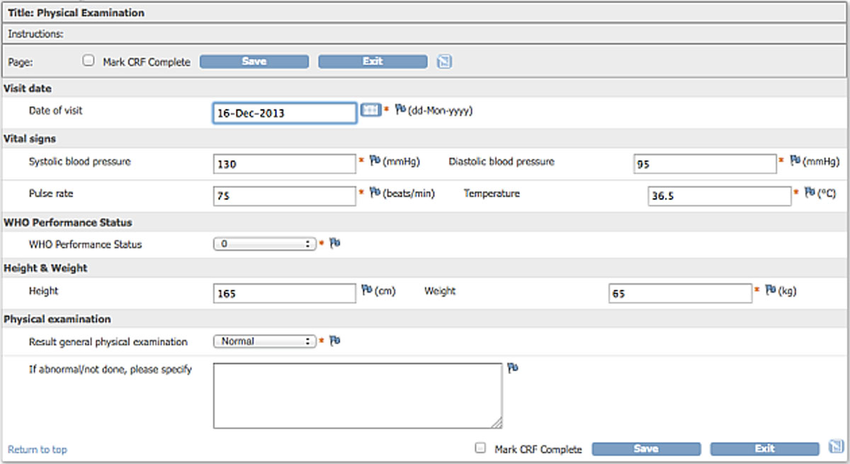
Task: Click the flag icon beside Pulse rate
Action: click(375, 192)
